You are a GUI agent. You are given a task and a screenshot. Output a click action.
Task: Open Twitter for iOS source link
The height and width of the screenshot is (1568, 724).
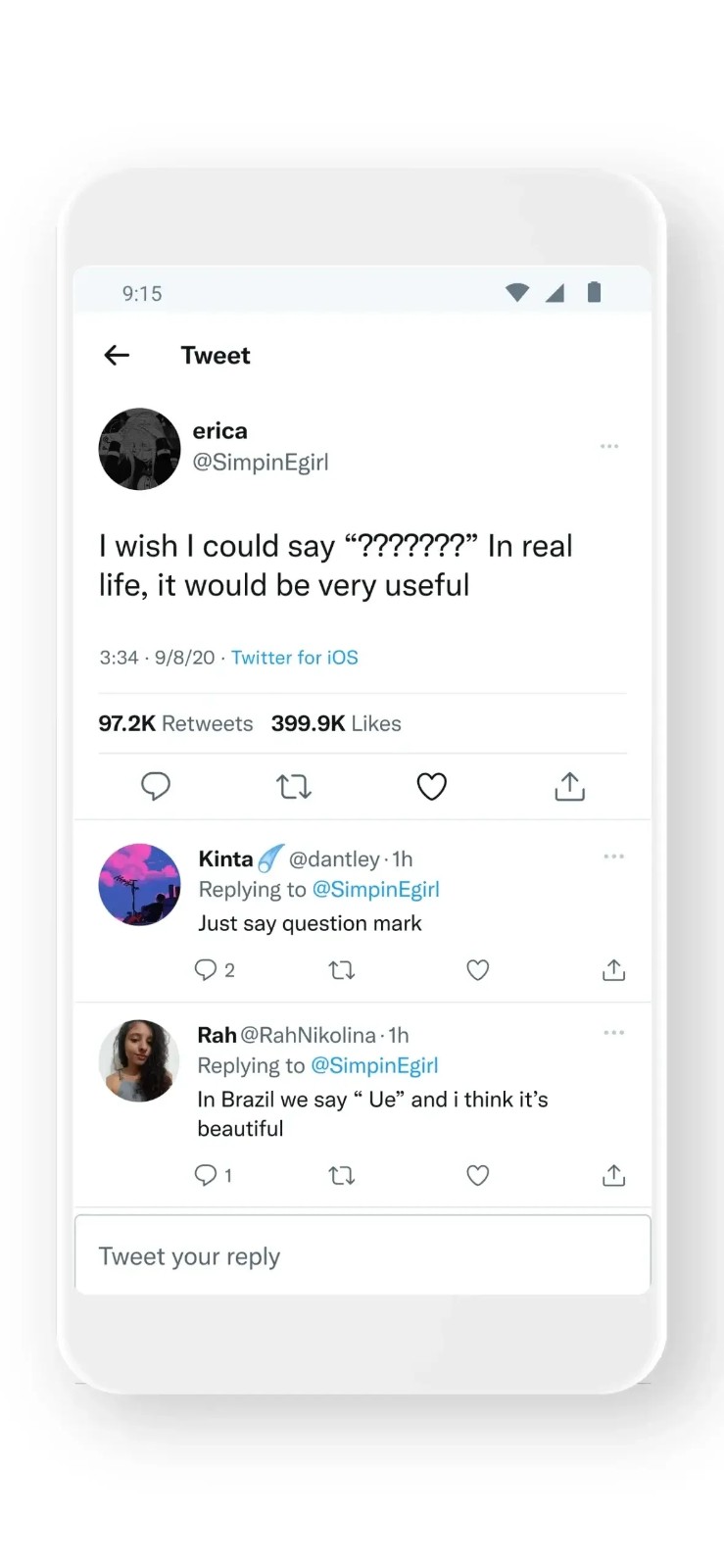(x=295, y=658)
